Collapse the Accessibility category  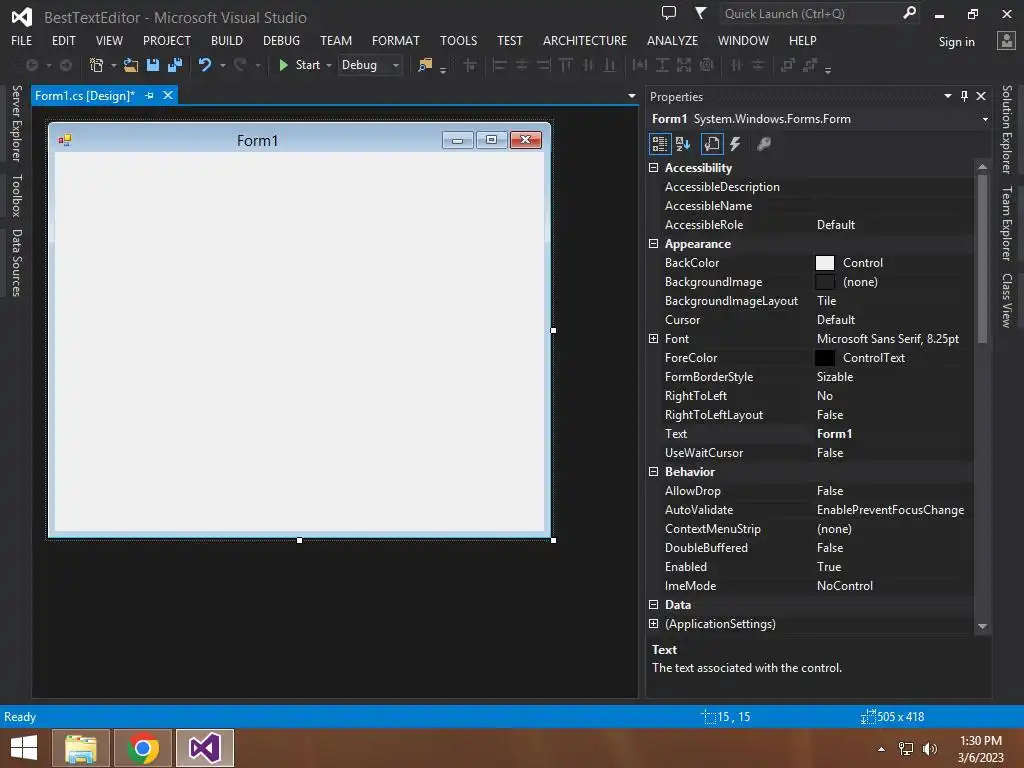pos(653,168)
